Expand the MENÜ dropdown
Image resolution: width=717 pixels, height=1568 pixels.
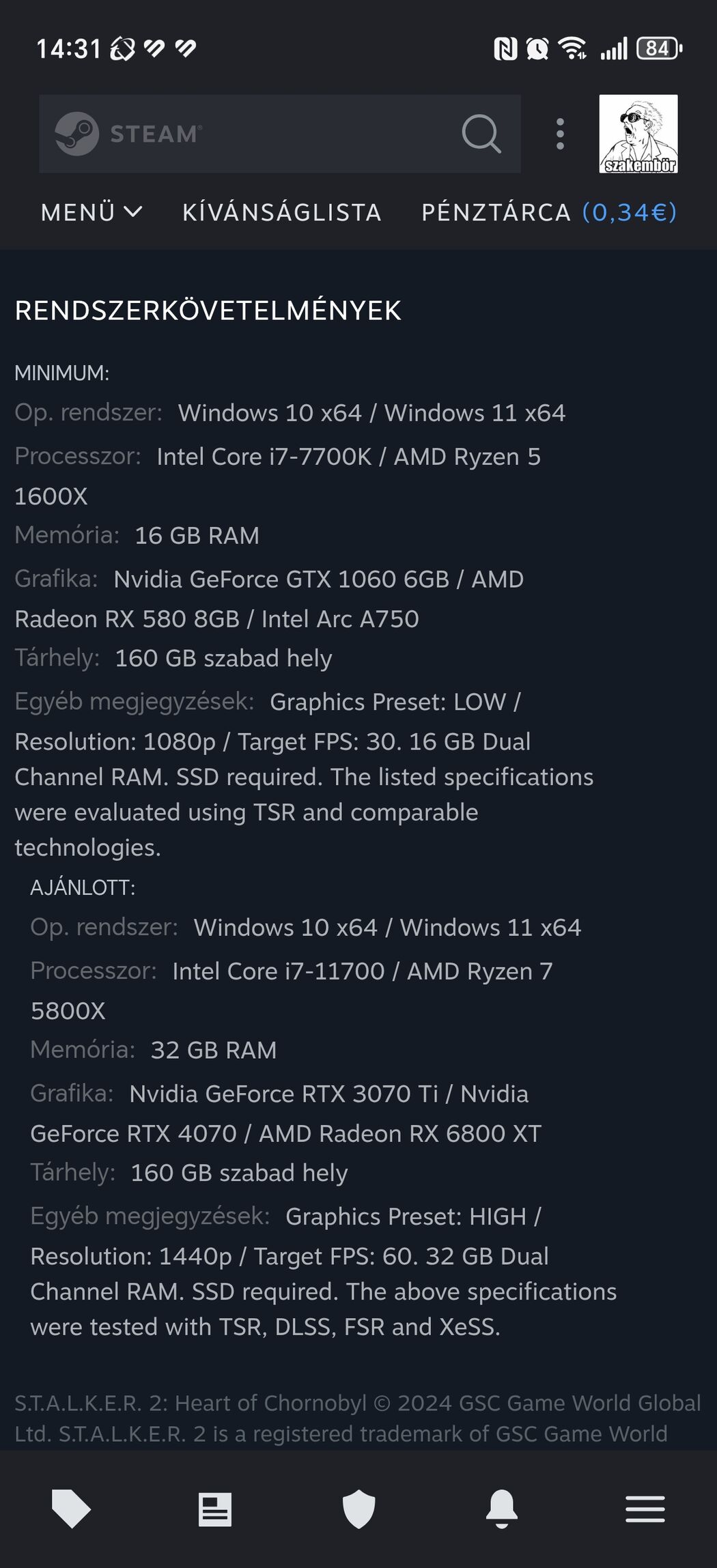coord(92,212)
